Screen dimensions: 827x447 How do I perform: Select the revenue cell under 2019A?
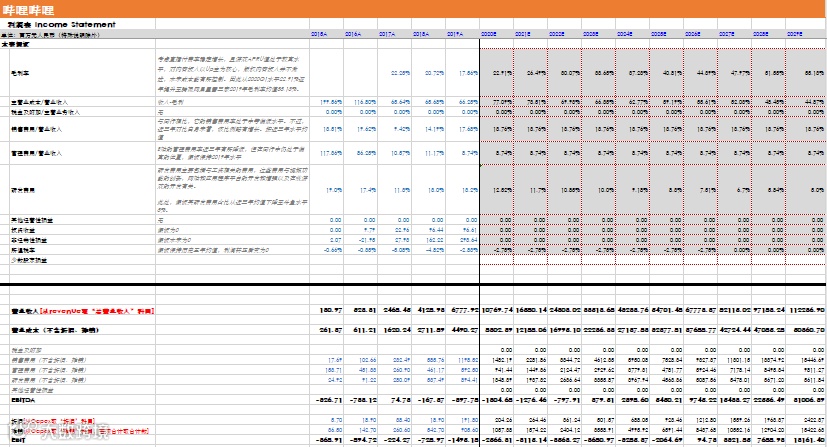click(x=463, y=310)
